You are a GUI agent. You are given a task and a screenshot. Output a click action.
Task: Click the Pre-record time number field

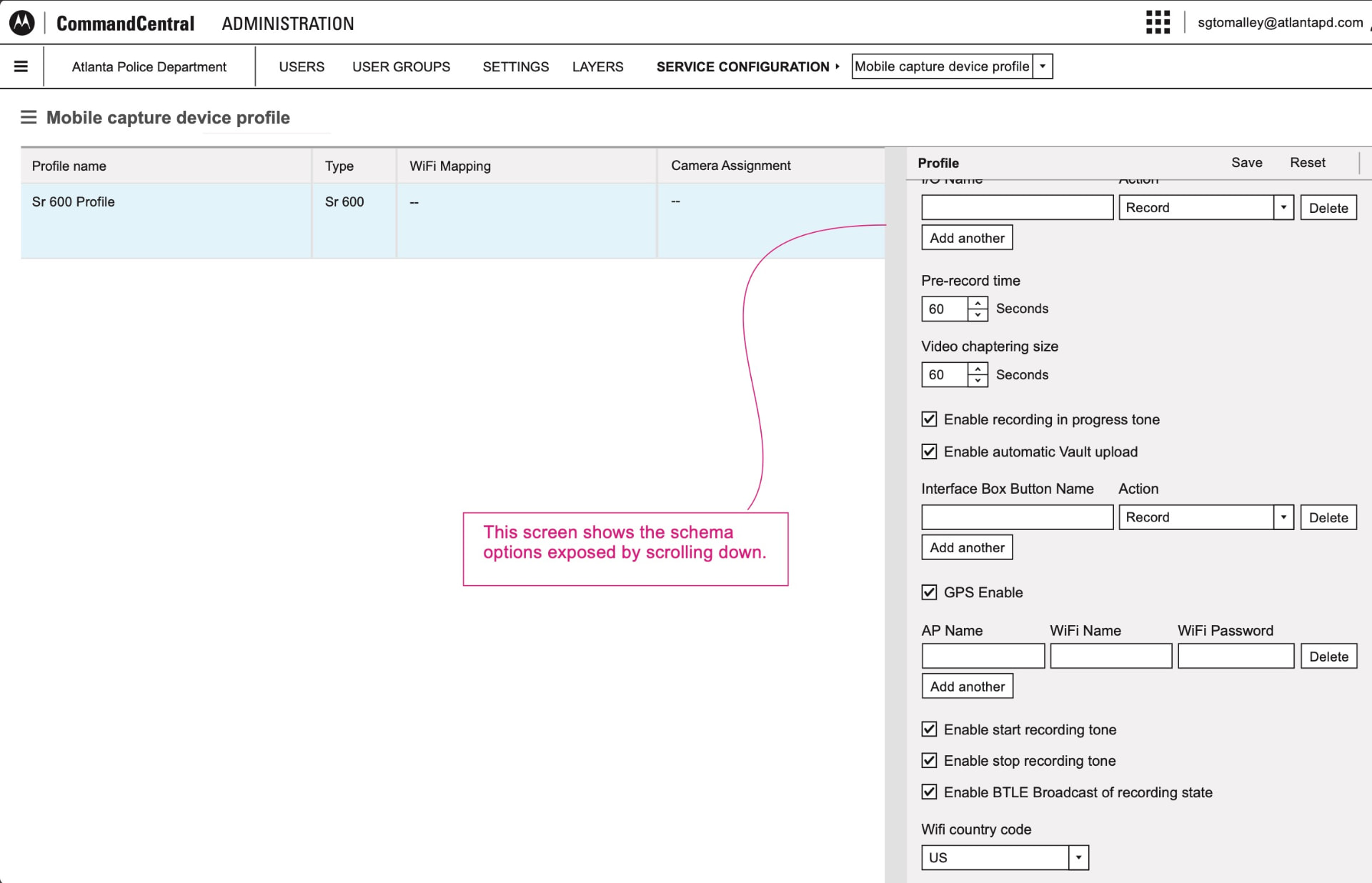(945, 309)
